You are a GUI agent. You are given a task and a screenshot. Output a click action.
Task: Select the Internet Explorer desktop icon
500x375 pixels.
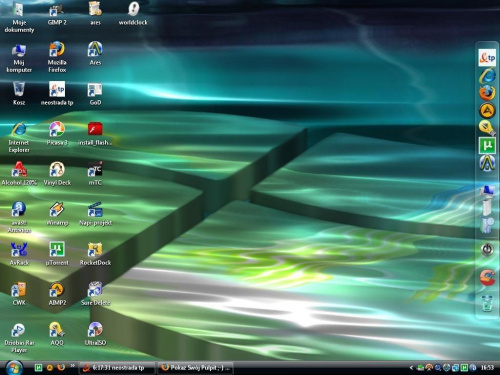tap(19, 137)
